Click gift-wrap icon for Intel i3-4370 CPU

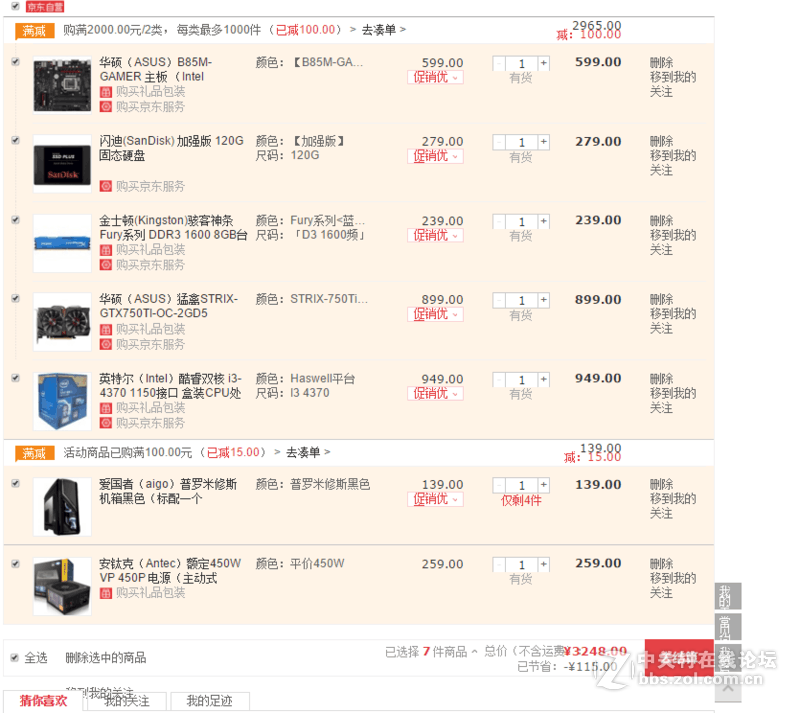point(106,408)
